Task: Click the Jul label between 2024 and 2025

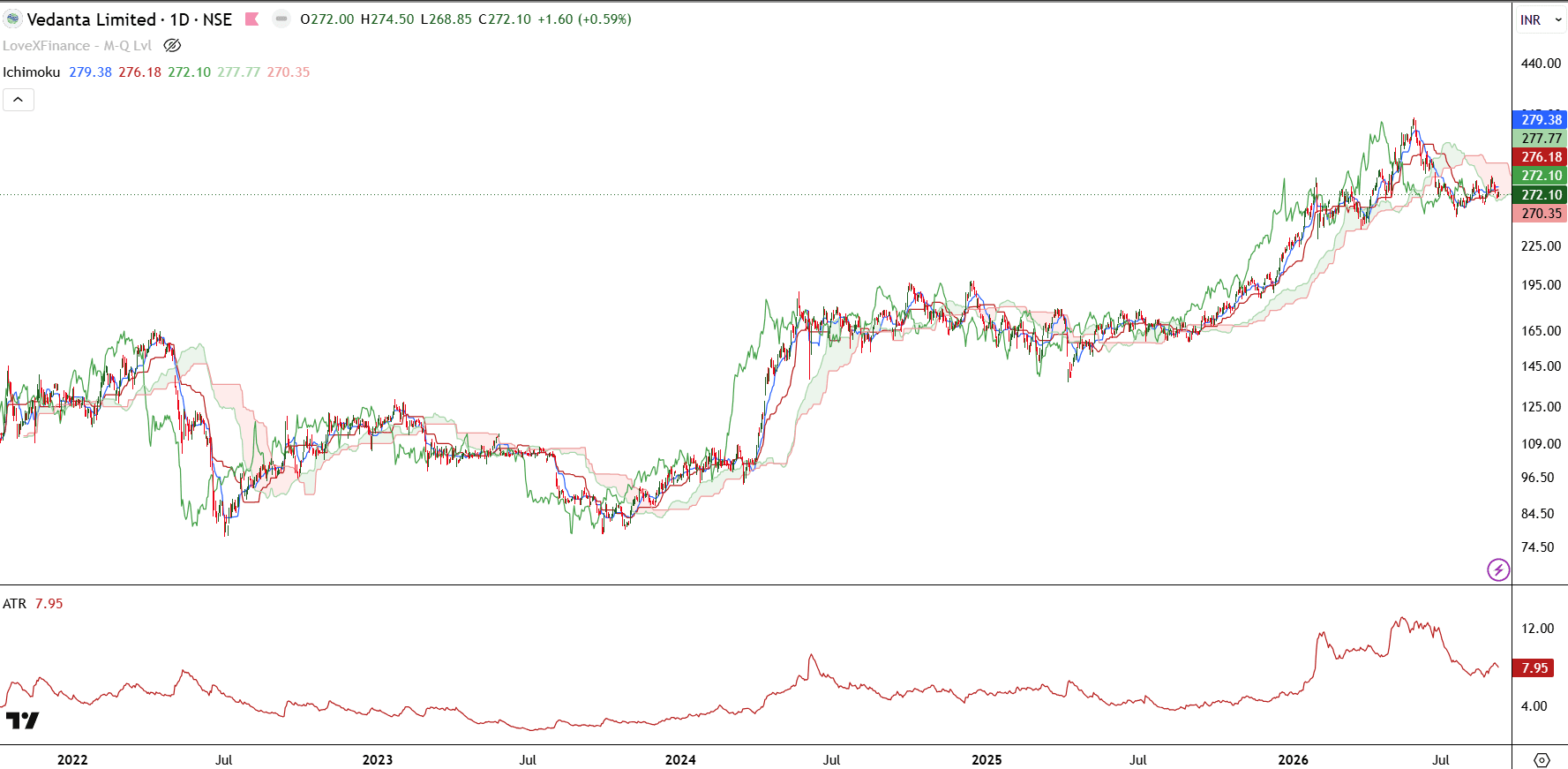Action: (x=831, y=760)
